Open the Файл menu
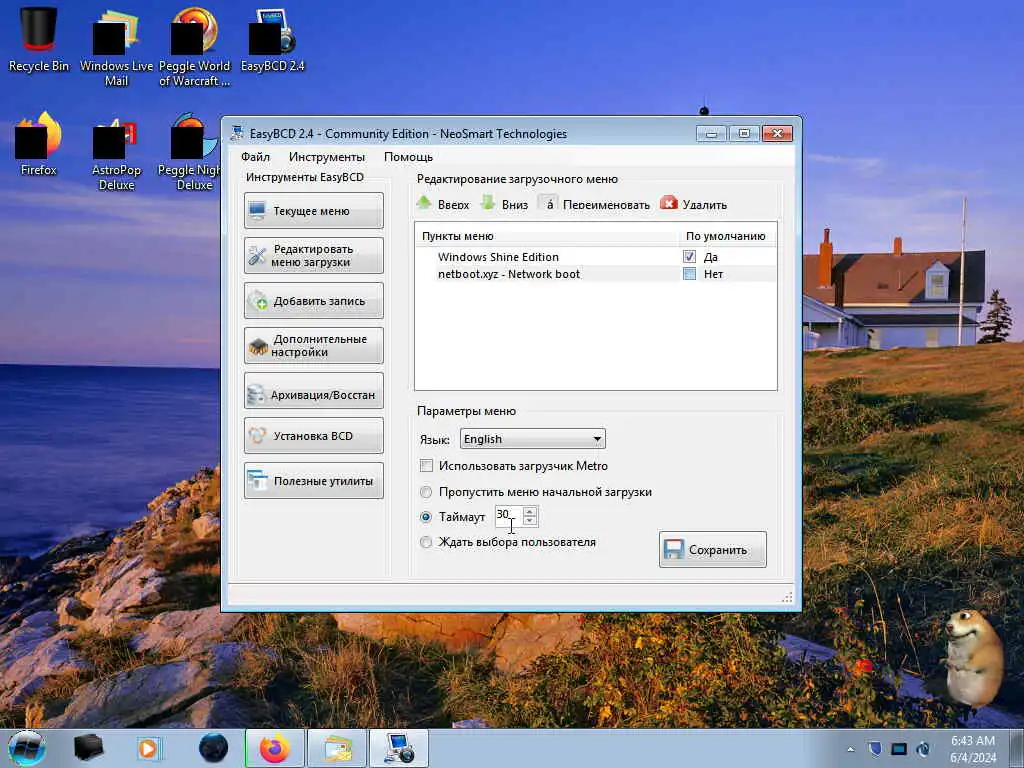The image size is (1024, 768). 255,157
